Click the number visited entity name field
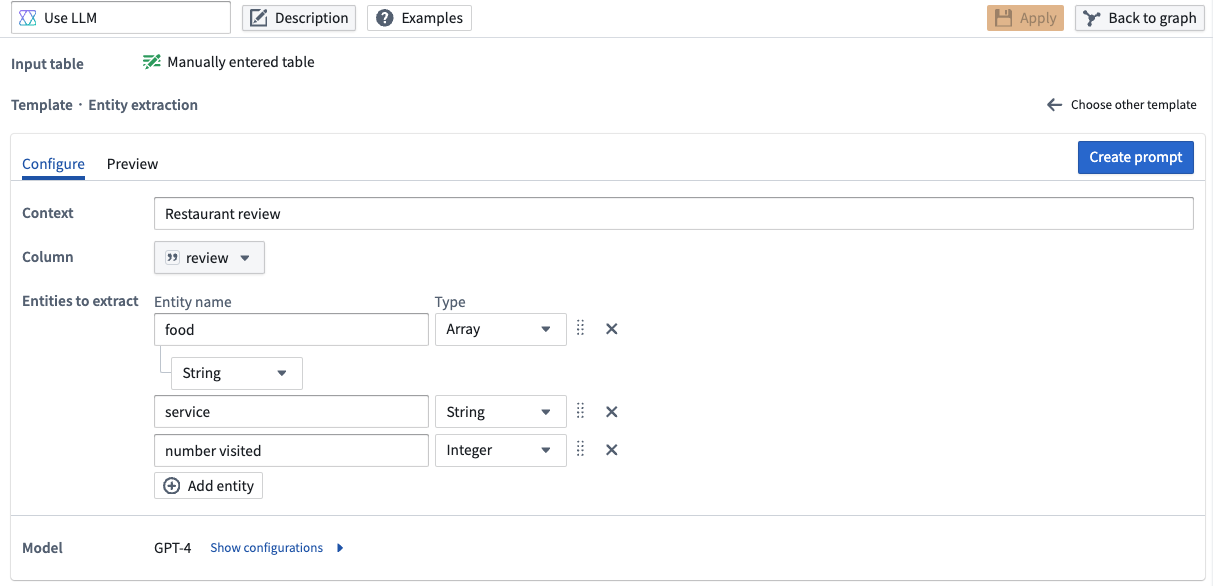Image resolution: width=1213 pixels, height=586 pixels. coord(291,450)
